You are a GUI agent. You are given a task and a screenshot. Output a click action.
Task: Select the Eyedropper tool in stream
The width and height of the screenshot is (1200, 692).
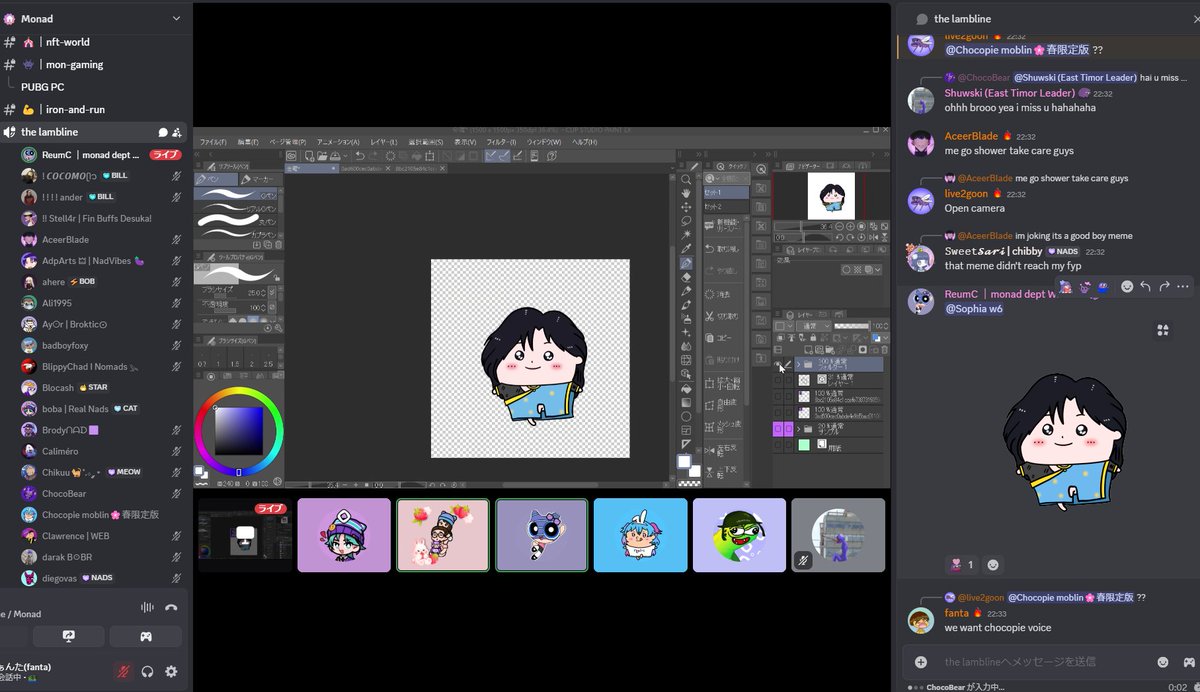686,249
